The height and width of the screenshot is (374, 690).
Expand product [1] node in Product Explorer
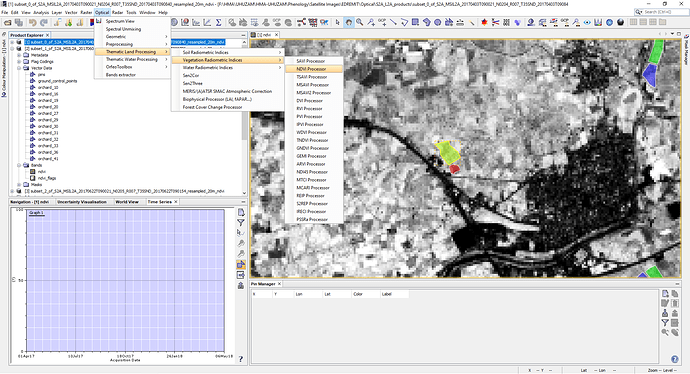[x=12, y=42]
